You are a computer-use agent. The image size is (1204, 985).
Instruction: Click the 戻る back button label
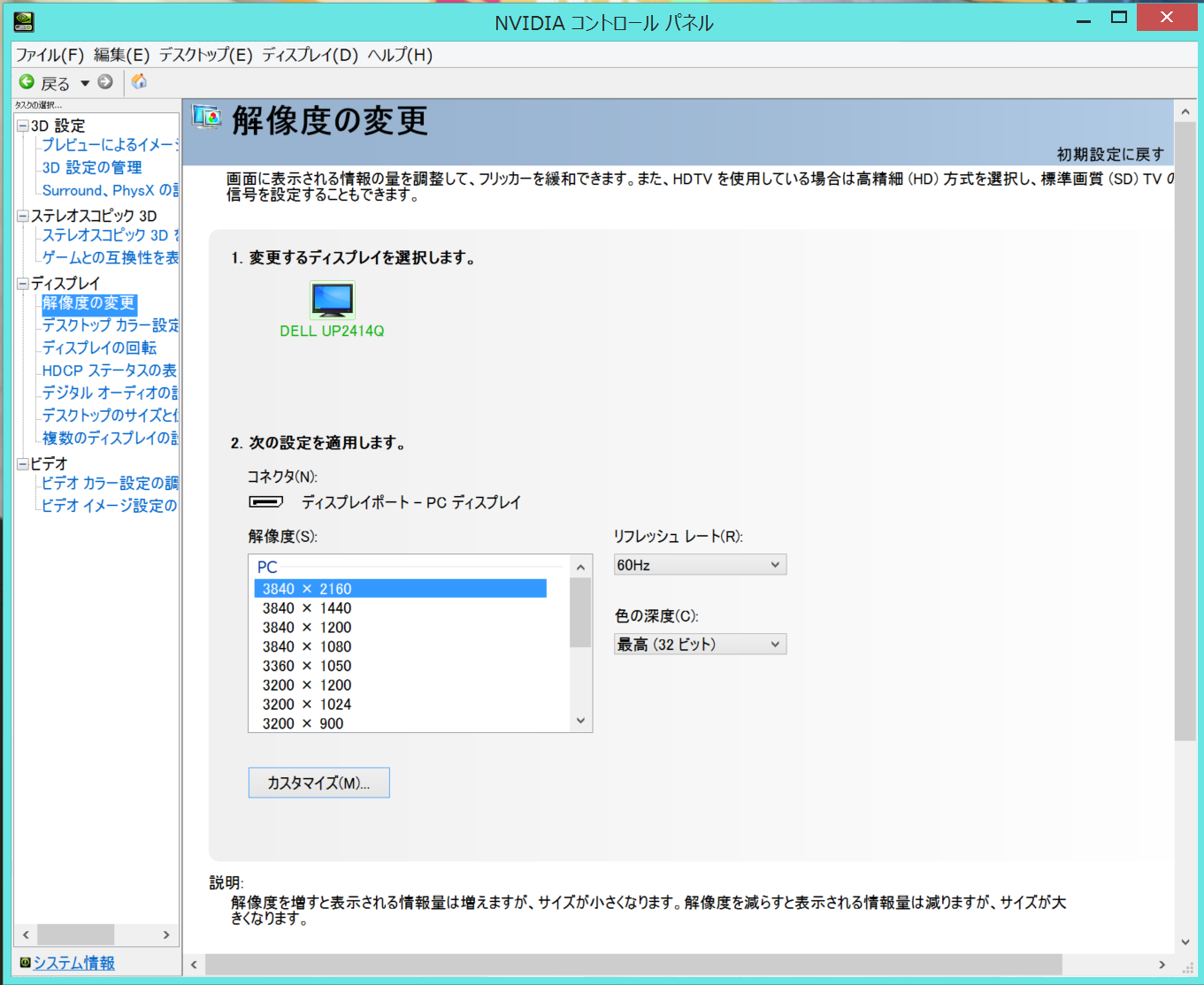click(56, 83)
